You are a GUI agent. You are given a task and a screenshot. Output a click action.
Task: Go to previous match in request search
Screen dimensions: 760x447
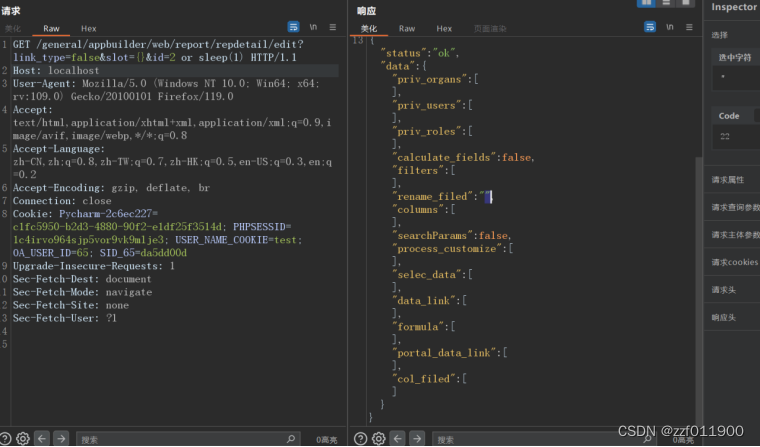[x=42, y=438]
